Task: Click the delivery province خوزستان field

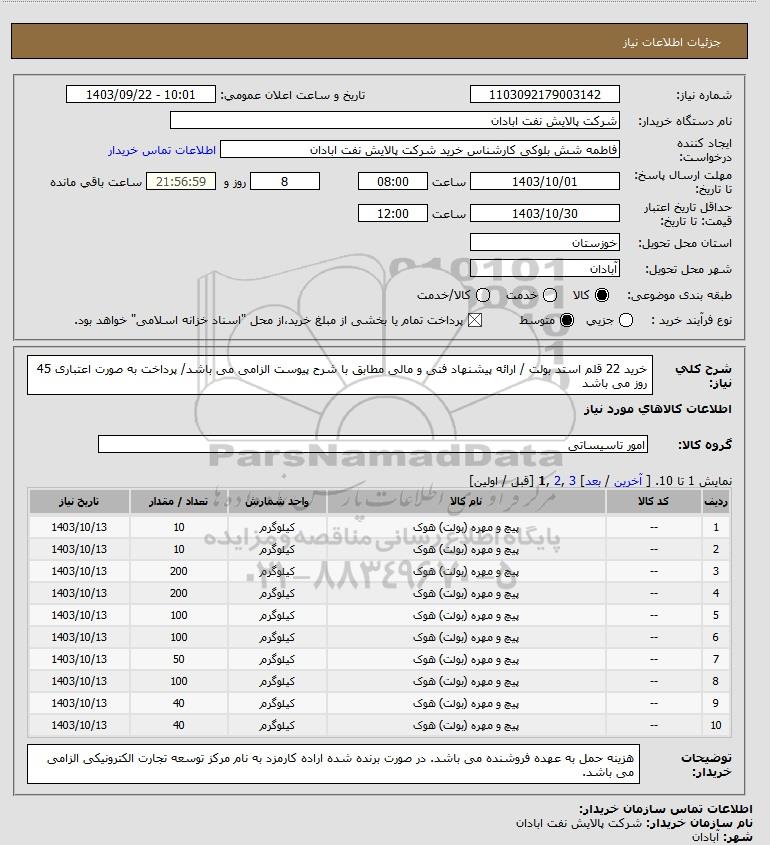Action: [545, 243]
